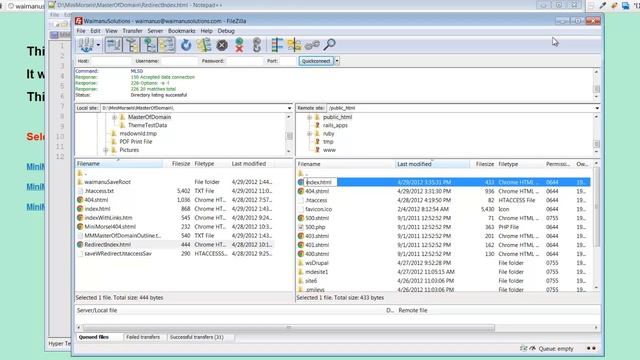The image size is (640, 360).
Task: Click folder icon for Pictures in local tree
Action: [x=113, y=150]
